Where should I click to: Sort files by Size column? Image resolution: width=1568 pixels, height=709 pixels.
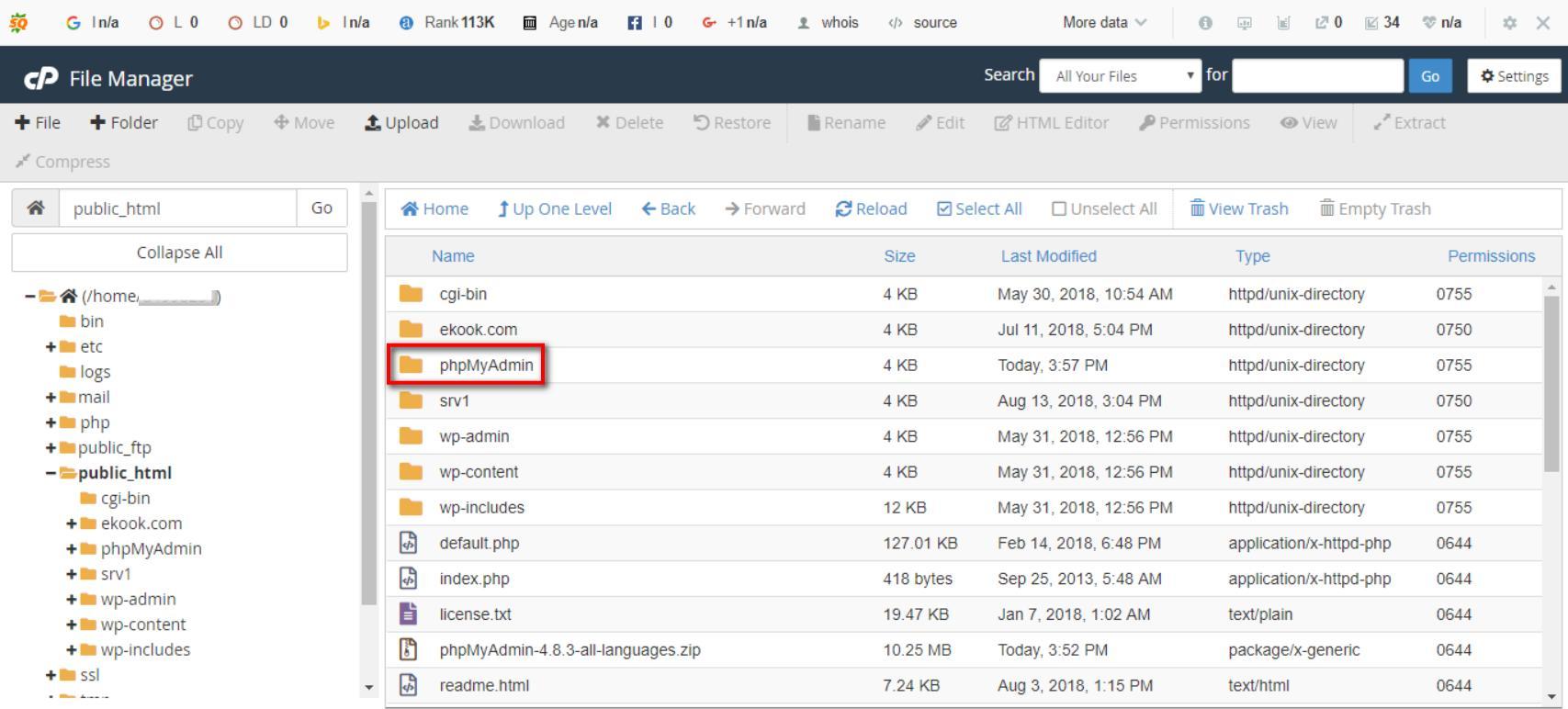click(x=899, y=256)
